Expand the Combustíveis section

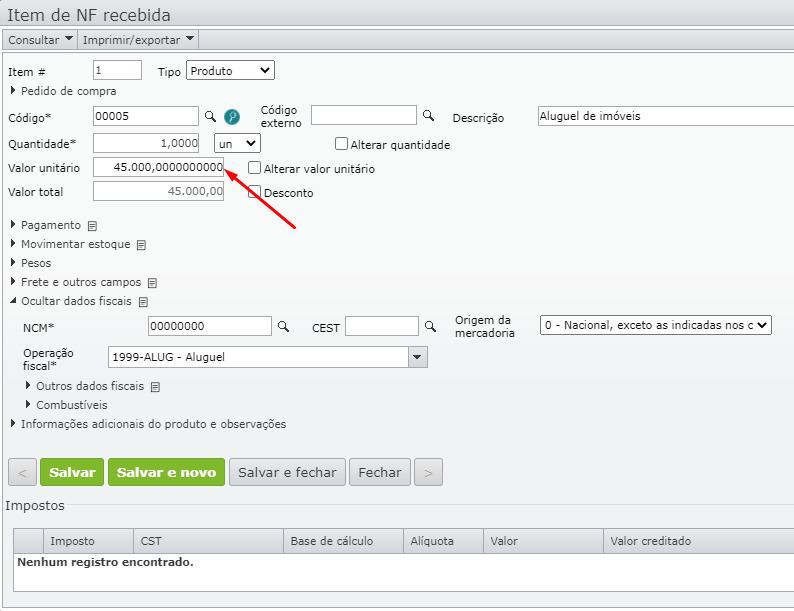pyautogui.click(x=66, y=405)
